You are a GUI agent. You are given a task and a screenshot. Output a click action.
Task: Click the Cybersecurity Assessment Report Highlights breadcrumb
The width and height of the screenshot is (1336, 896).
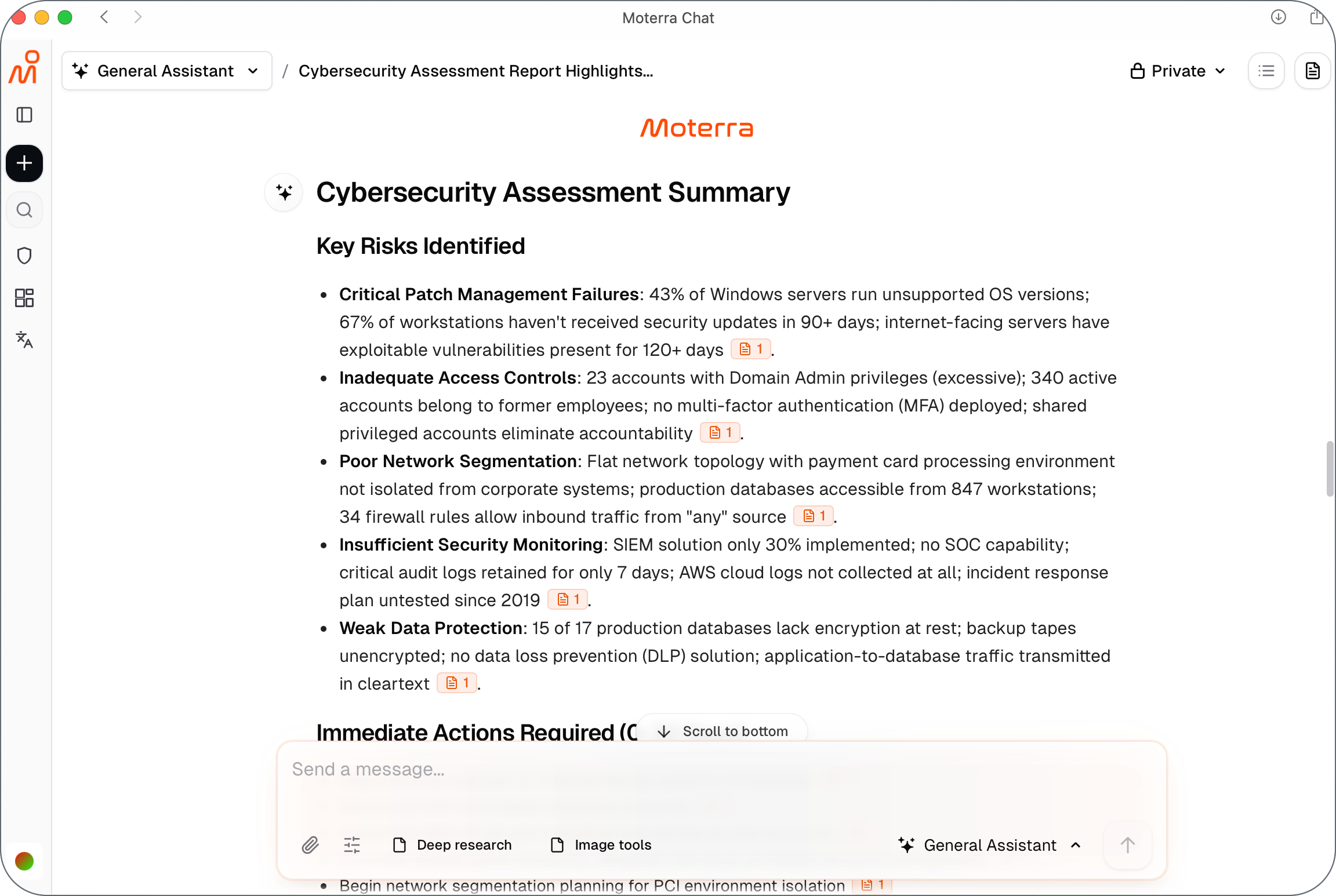point(475,71)
